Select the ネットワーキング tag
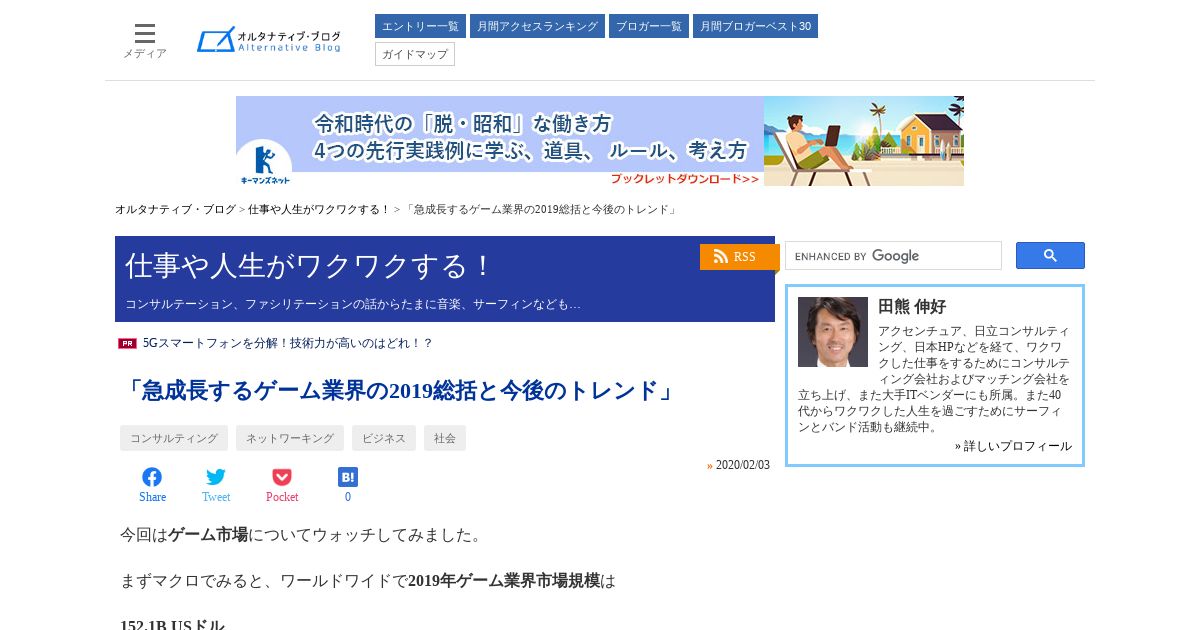 [290, 438]
